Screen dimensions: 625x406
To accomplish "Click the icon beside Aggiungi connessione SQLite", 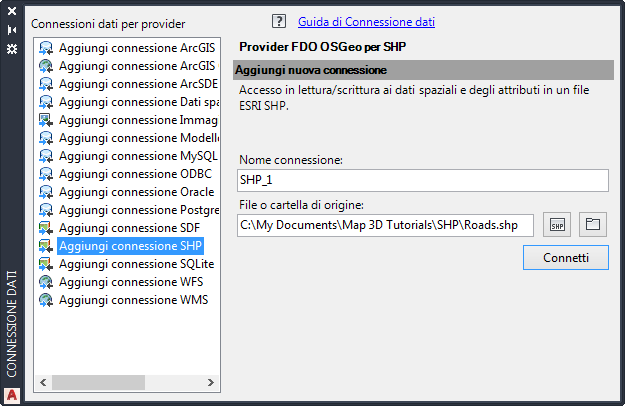I will [x=46, y=264].
